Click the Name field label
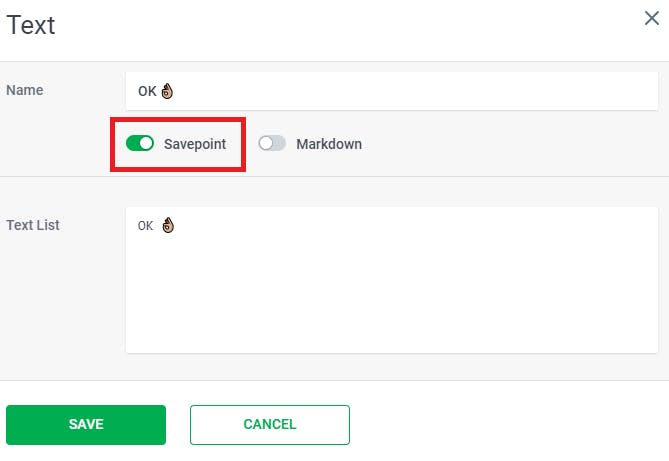 tap(25, 90)
